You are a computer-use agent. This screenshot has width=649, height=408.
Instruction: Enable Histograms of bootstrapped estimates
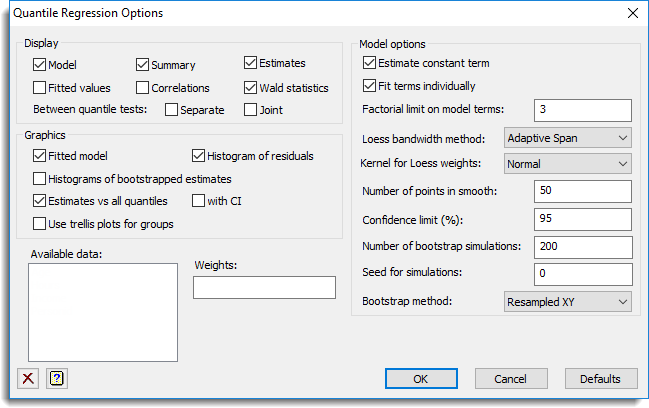(40, 179)
